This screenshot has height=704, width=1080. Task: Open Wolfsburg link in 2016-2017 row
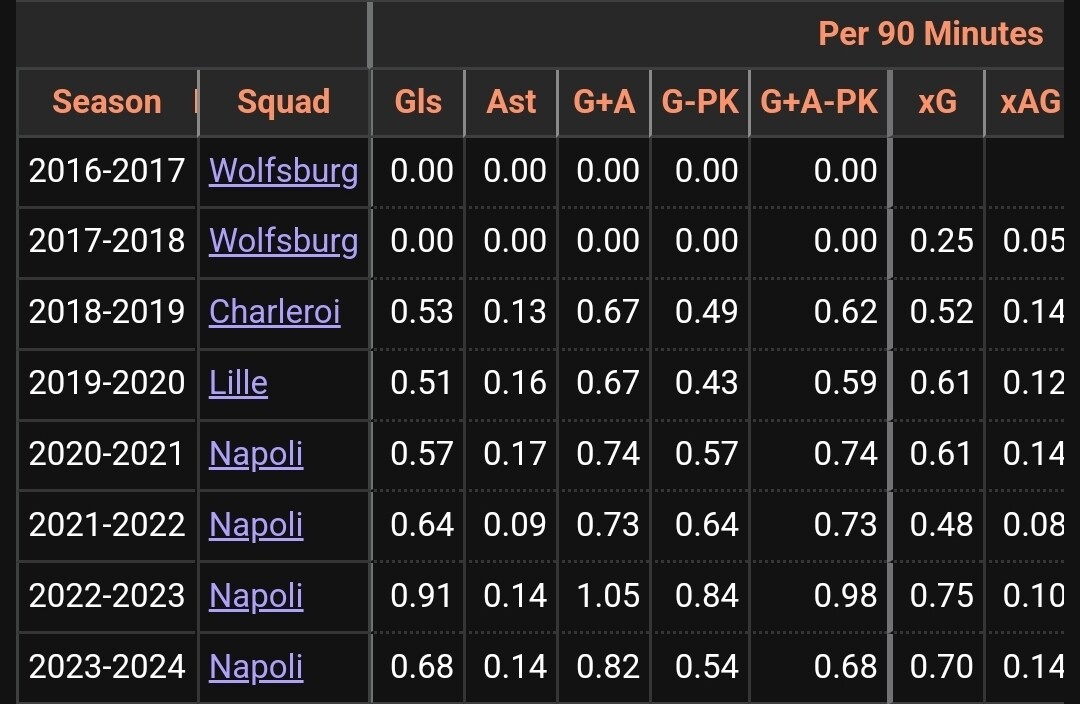(x=283, y=171)
